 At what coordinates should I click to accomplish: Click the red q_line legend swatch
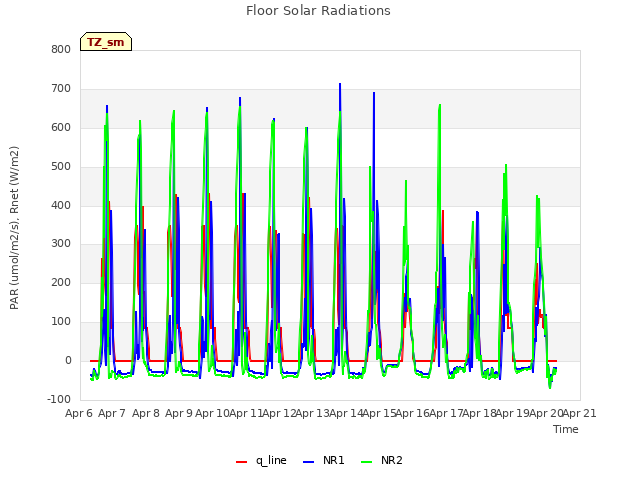click(x=242, y=462)
